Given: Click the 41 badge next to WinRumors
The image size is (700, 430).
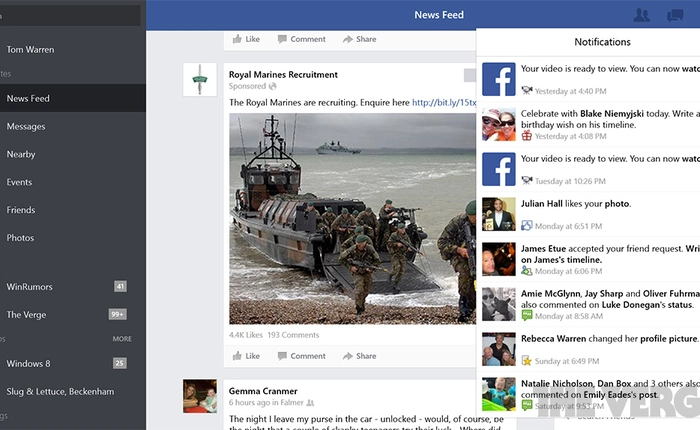Looking at the screenshot, I should [120, 286].
